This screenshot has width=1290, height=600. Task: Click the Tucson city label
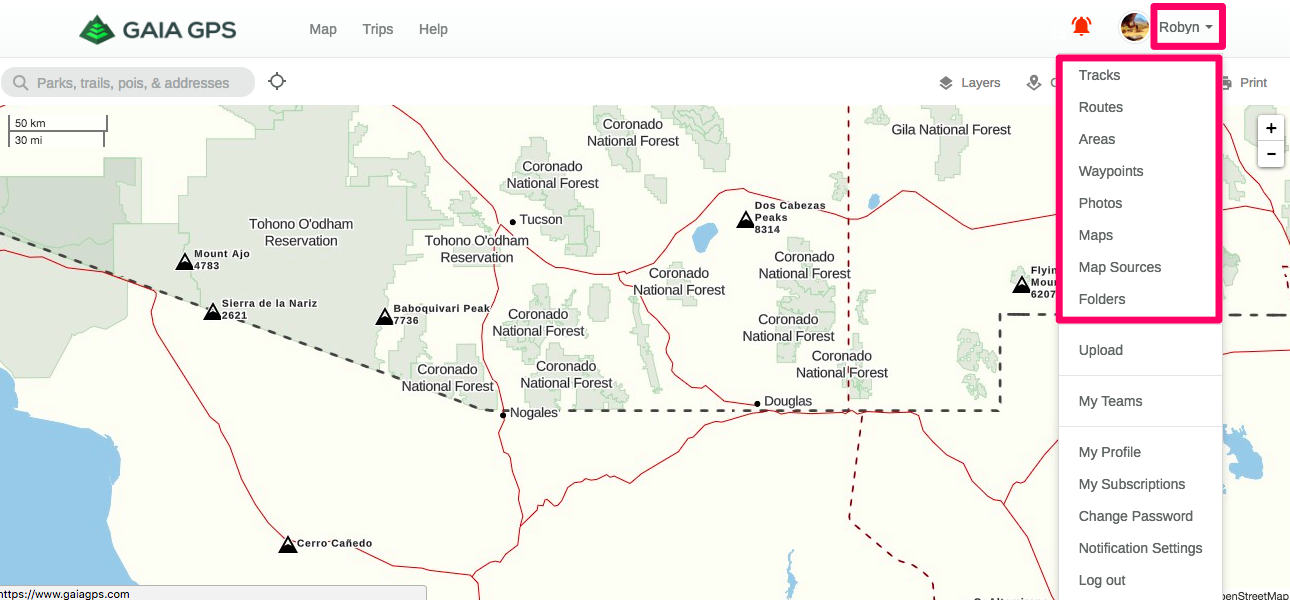[541, 220]
